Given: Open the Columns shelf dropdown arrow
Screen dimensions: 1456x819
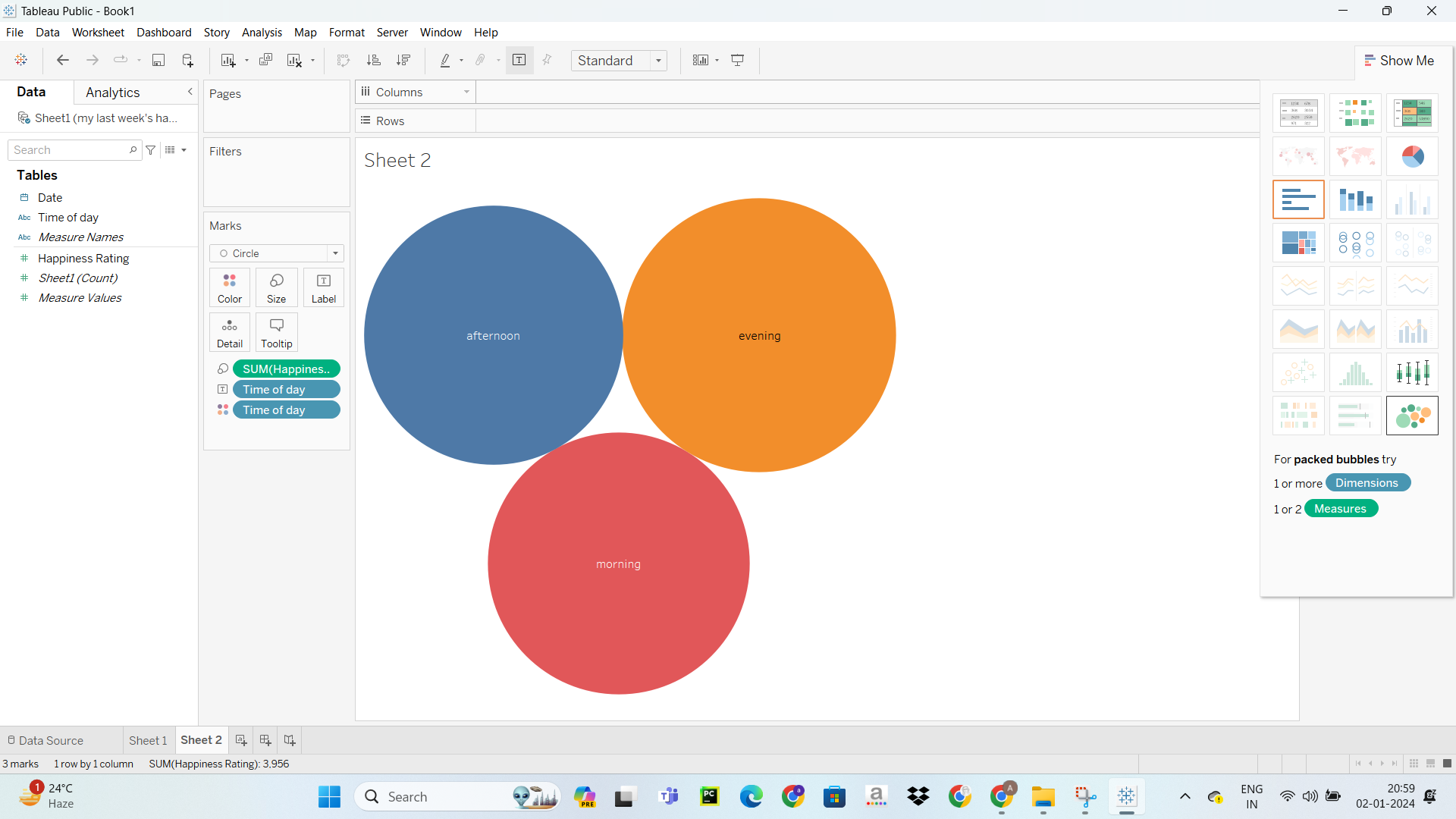Looking at the screenshot, I should click(x=466, y=93).
